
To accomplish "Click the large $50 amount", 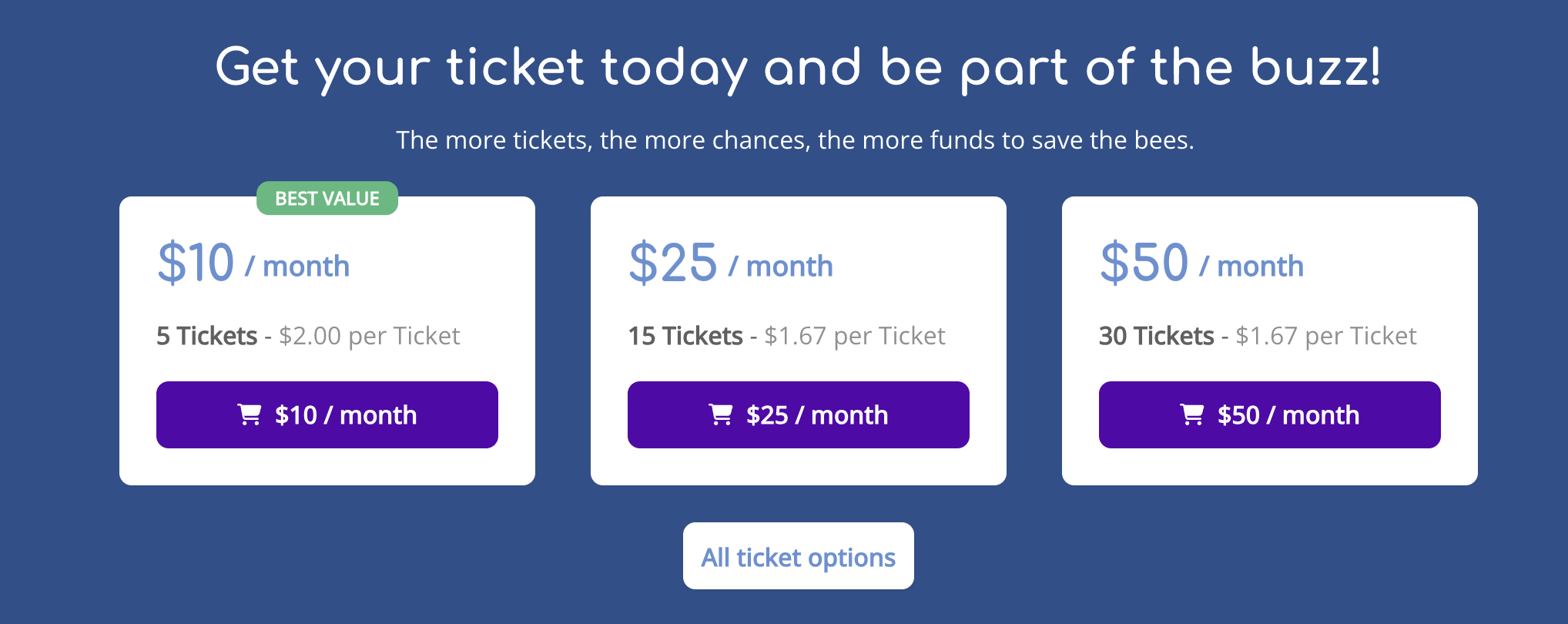I will point(1144,263).
